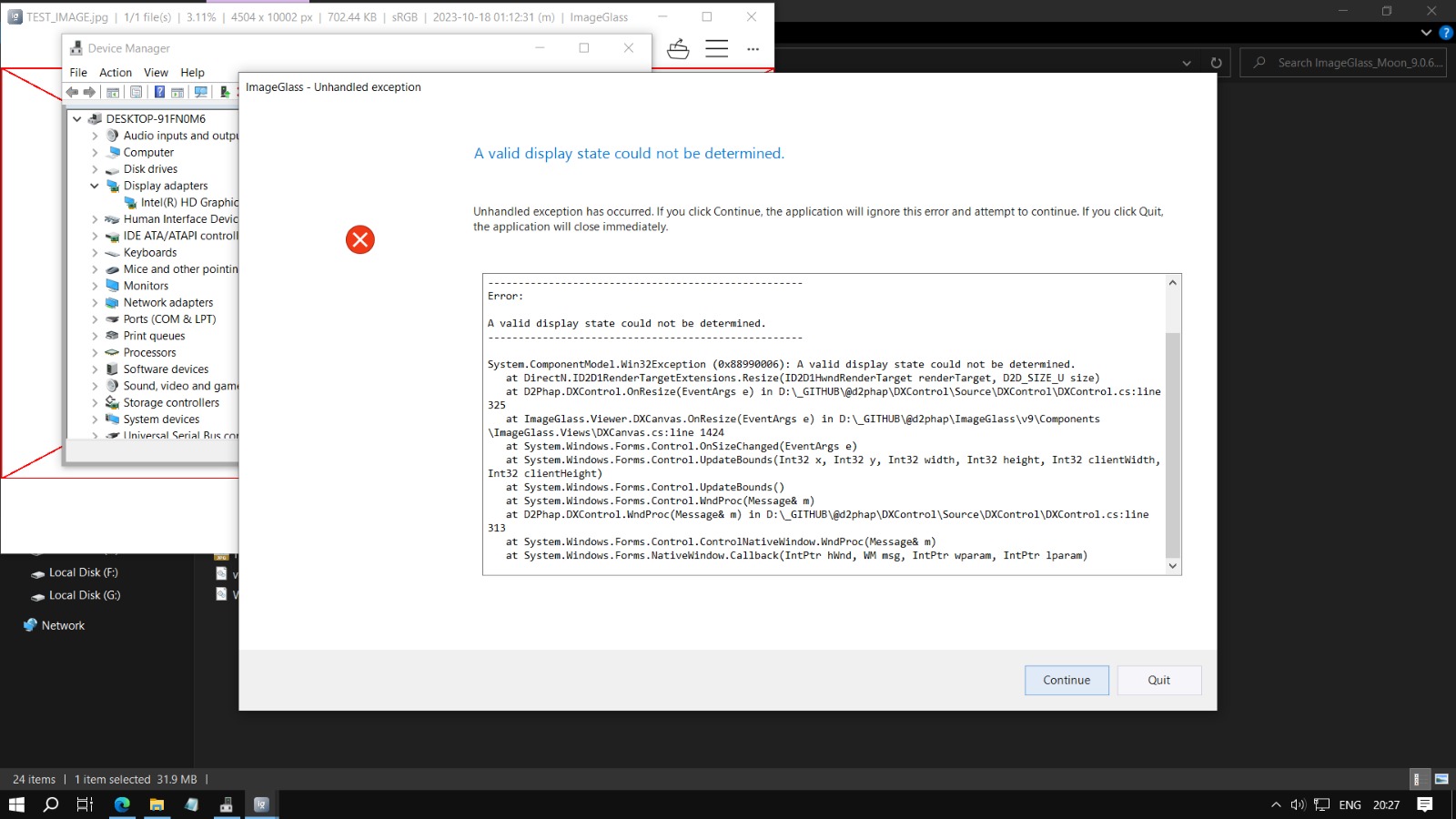
Task: Open the Action menu in Device Manager
Action: pos(115,73)
